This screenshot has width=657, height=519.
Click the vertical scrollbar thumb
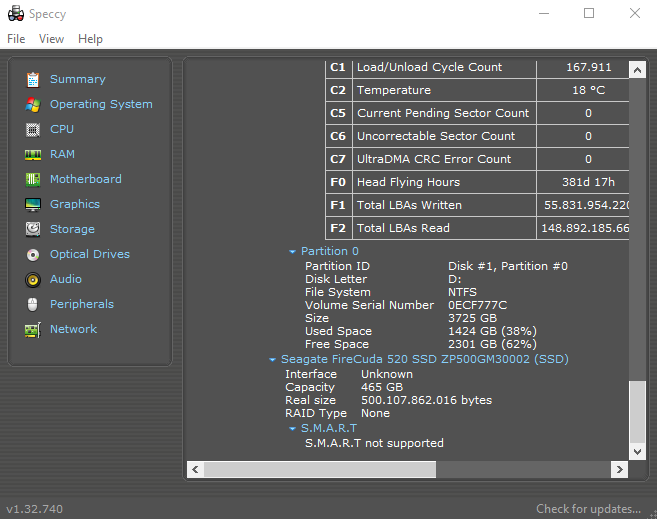pos(637,411)
